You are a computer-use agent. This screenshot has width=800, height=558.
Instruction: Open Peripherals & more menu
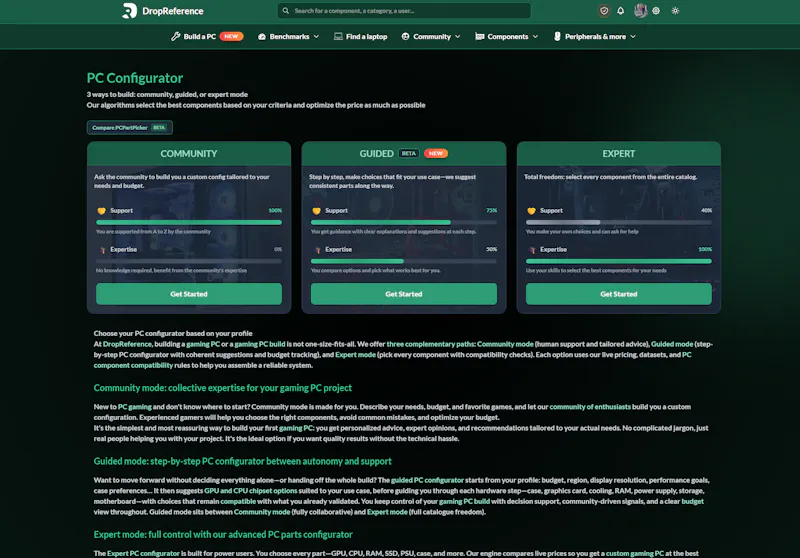pyautogui.click(x=595, y=37)
